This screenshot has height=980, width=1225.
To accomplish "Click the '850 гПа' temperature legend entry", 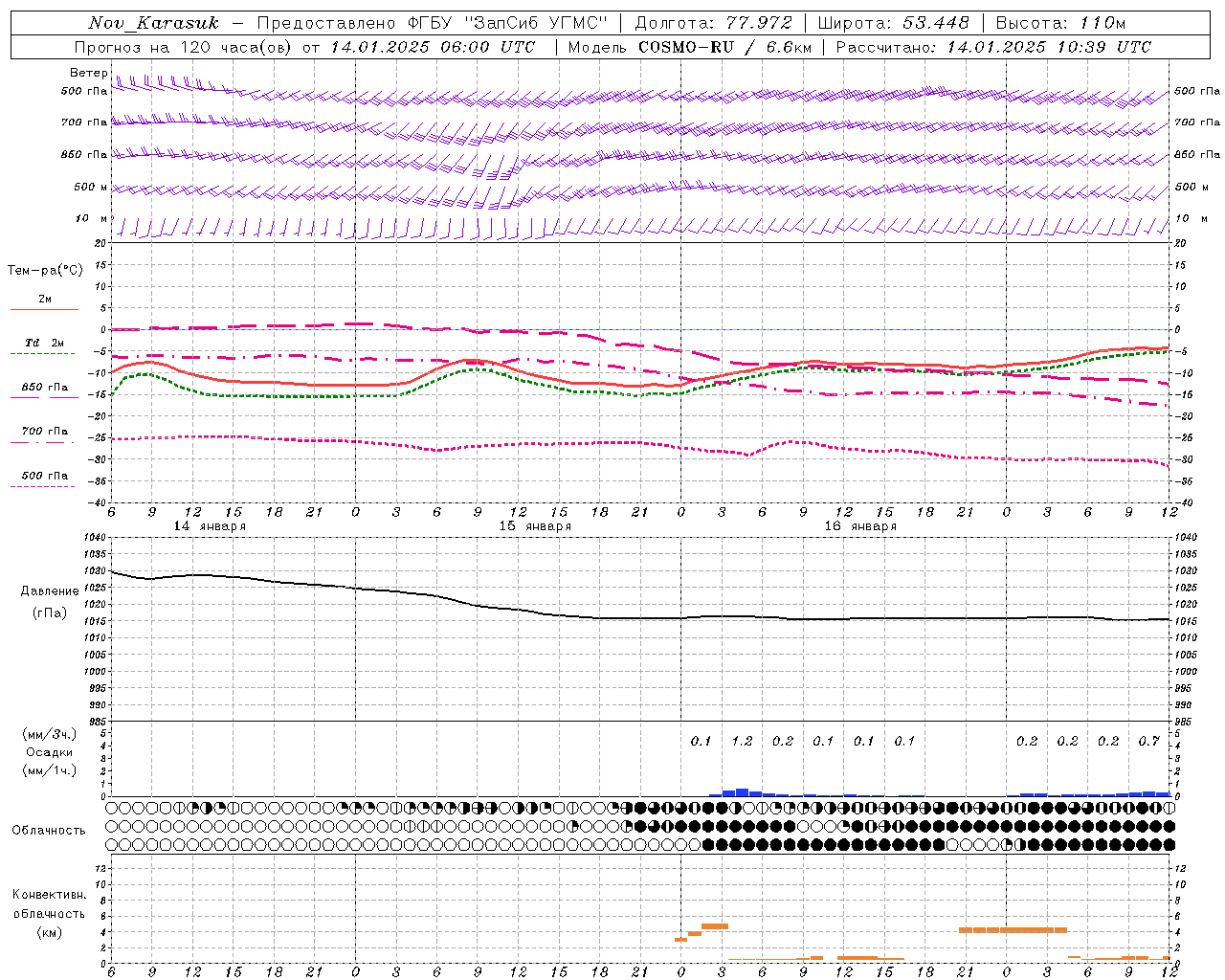I will (44, 388).
